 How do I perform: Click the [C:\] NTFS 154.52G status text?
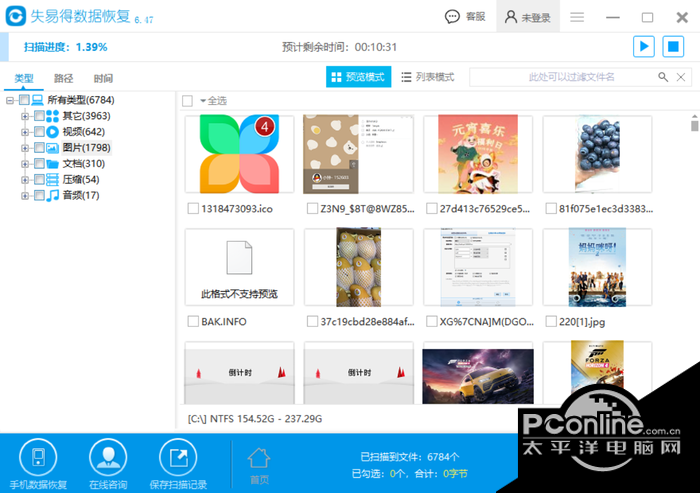(255, 419)
